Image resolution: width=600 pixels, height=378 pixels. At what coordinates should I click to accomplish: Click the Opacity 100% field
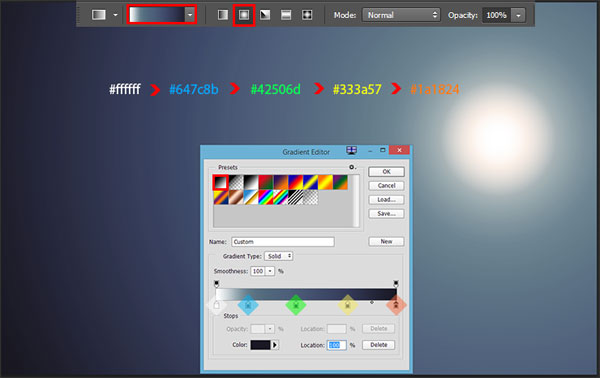[496, 15]
